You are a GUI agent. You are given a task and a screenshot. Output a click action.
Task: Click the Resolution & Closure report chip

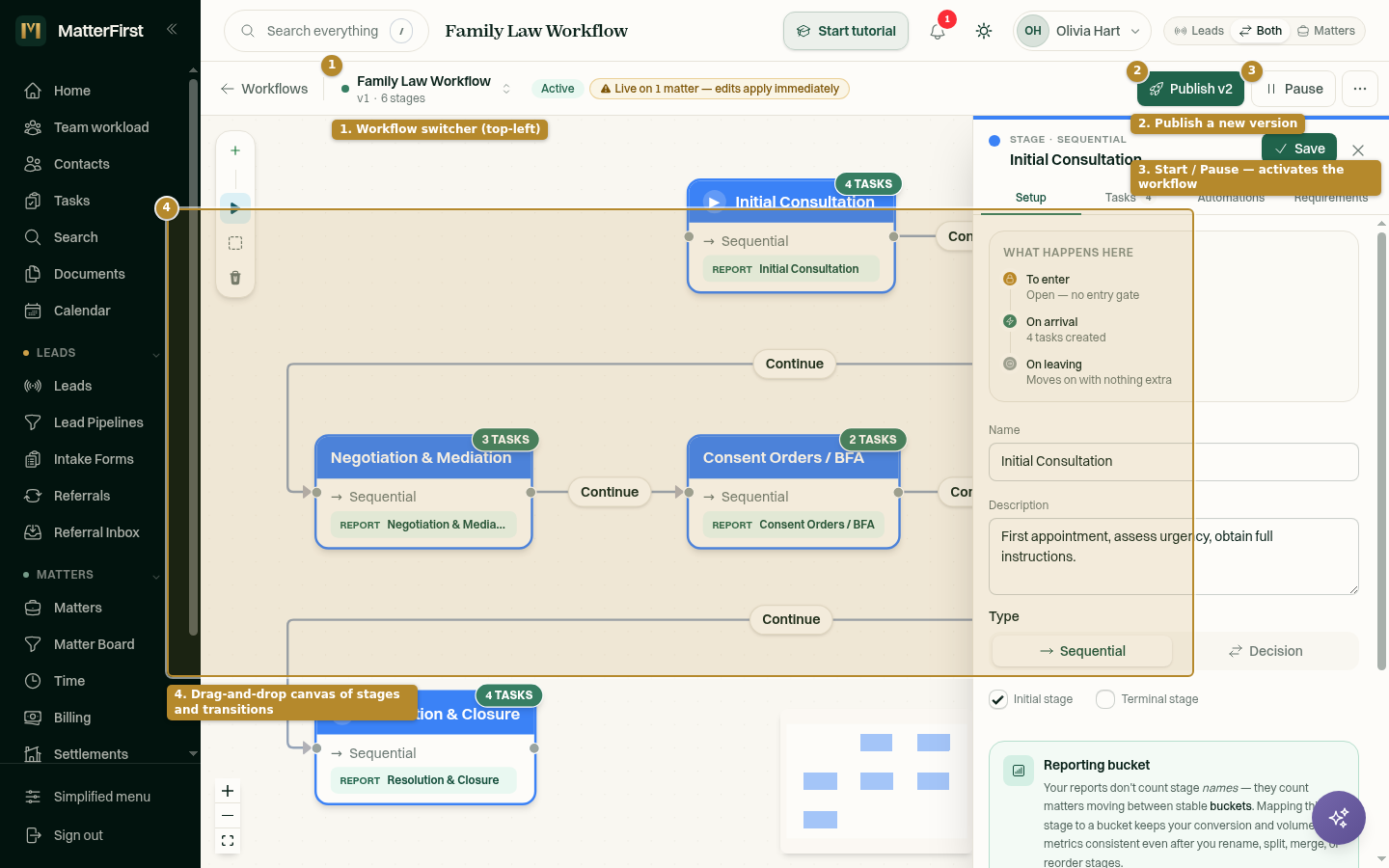[423, 780]
